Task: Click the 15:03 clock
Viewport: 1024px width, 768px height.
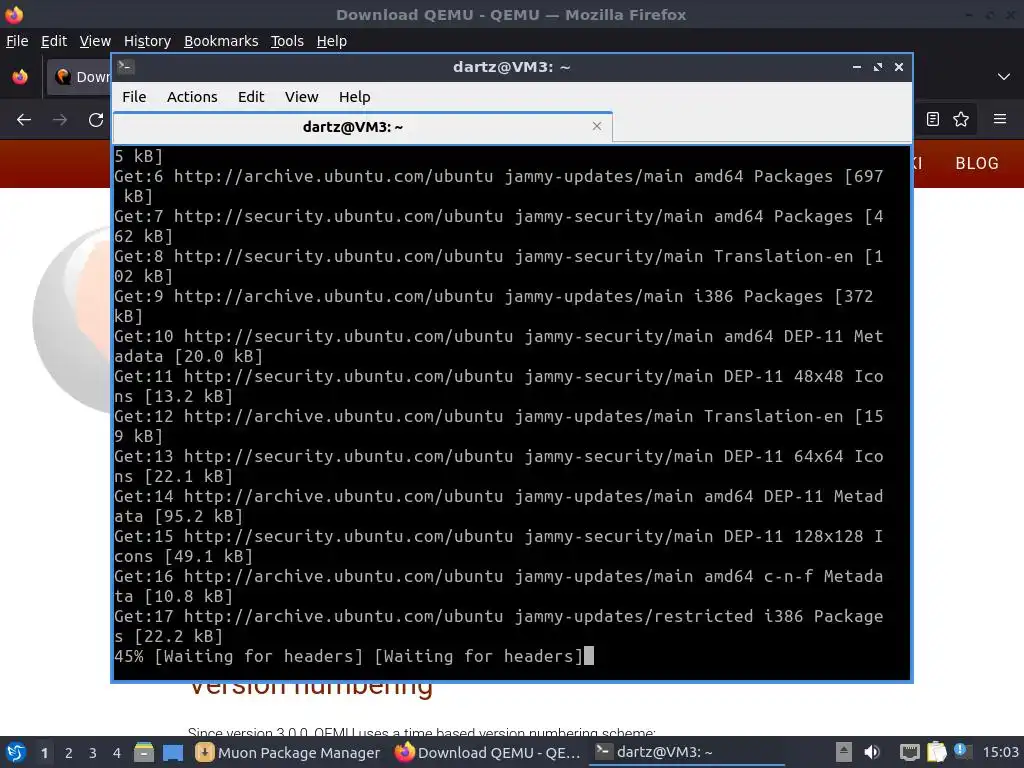Action: (1000, 752)
